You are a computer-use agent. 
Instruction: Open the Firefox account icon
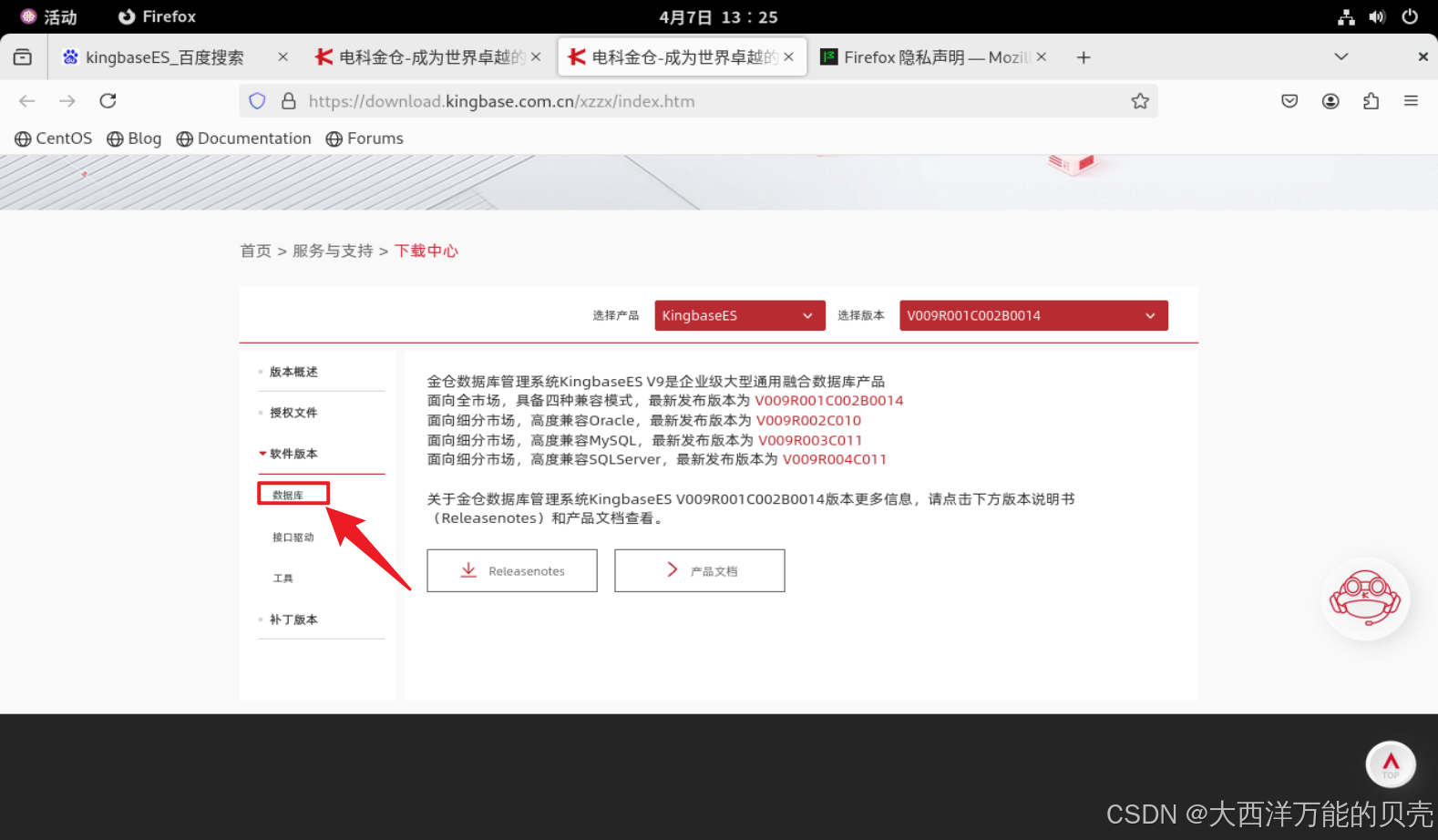click(x=1330, y=101)
